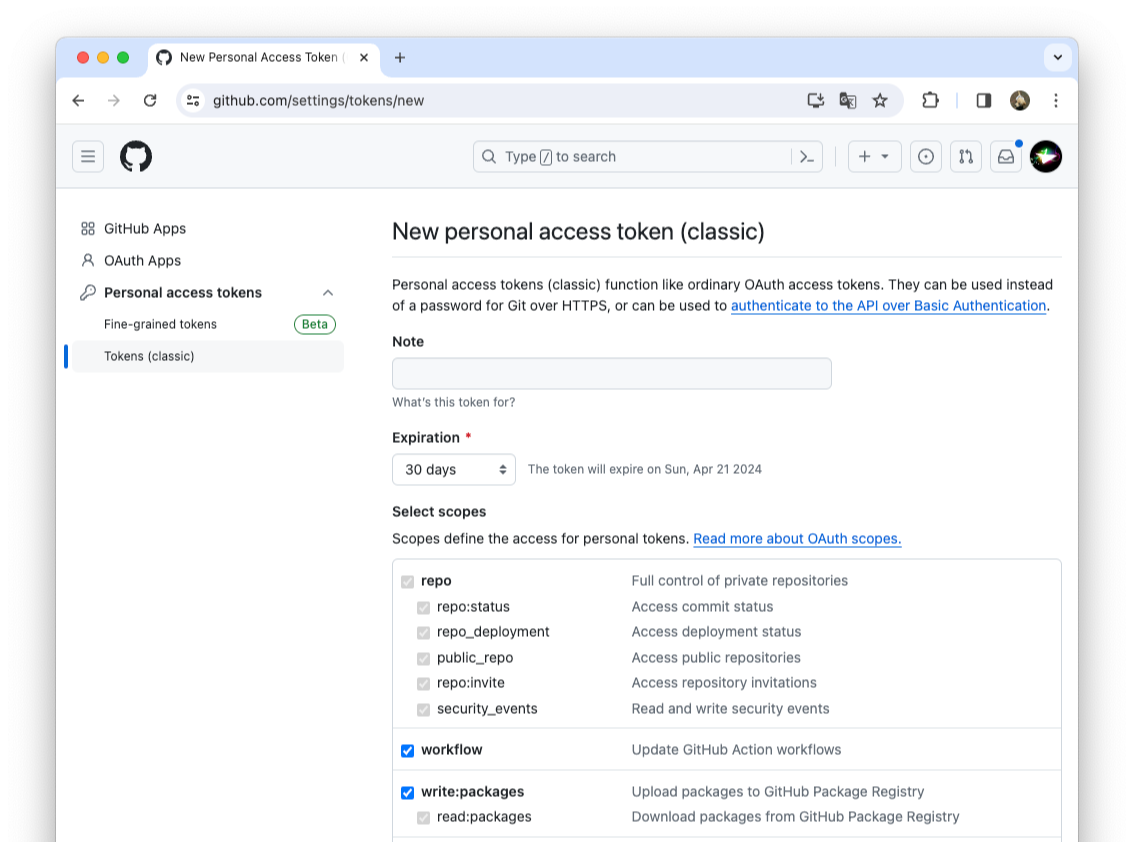Open Read more about OAuth scopes link
Screen dimensions: 1134x842
797,538
